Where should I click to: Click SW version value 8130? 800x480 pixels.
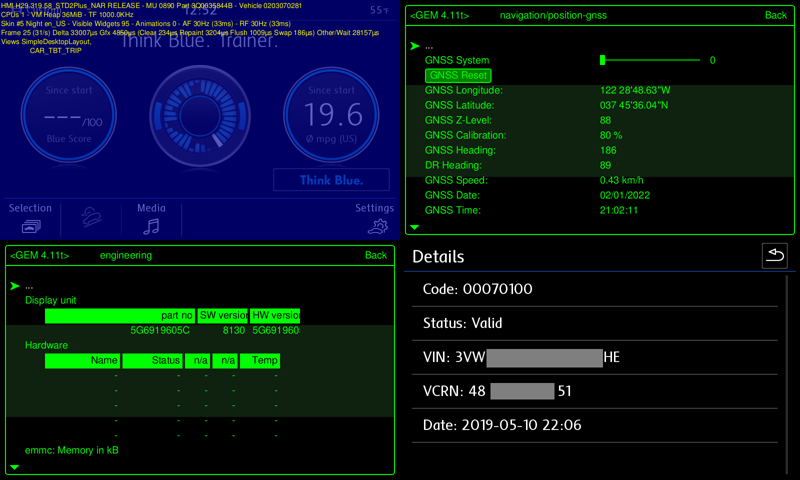234,331
